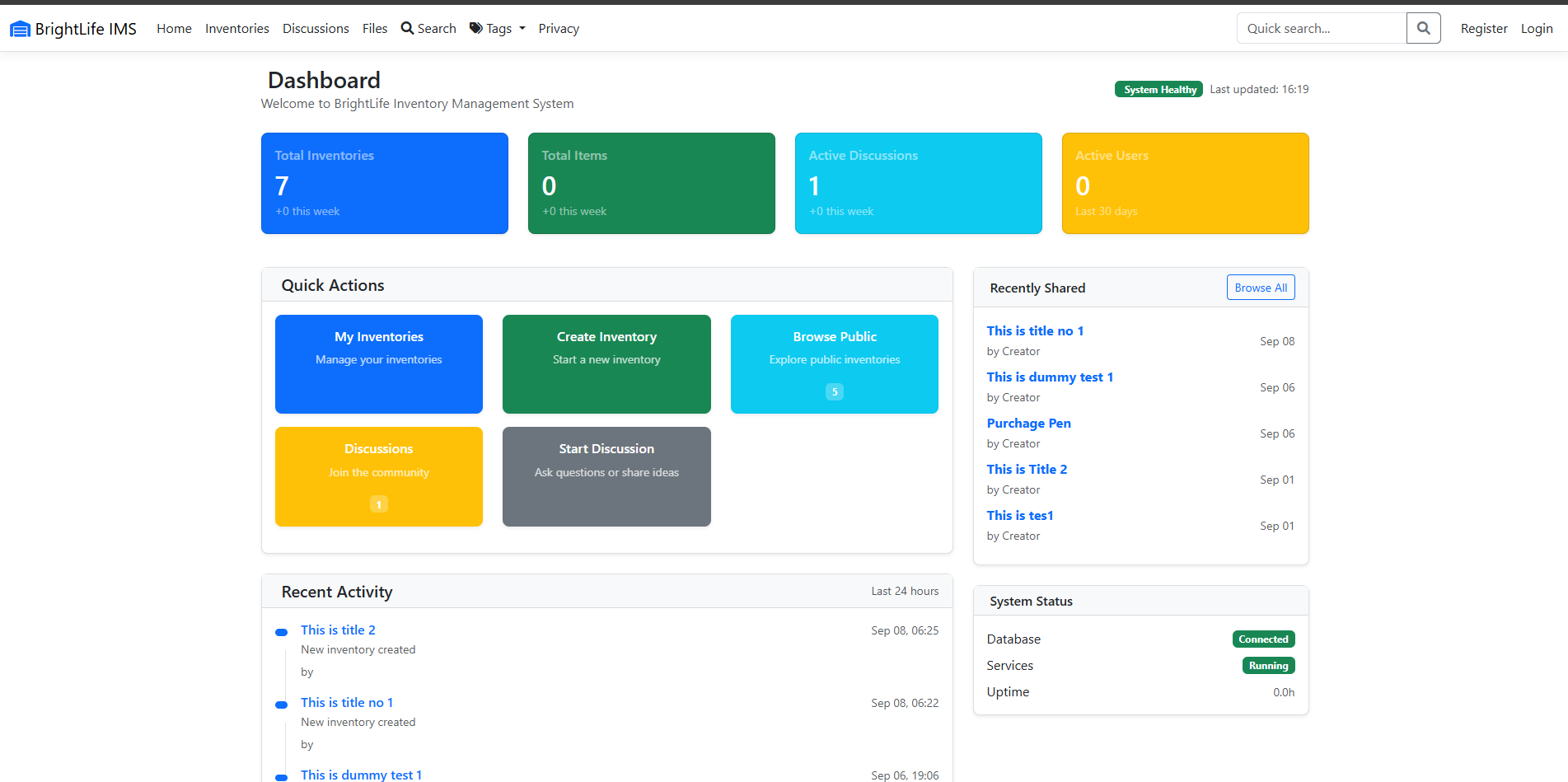
Task: Click the search icon inside Search menu item
Action: point(405,27)
